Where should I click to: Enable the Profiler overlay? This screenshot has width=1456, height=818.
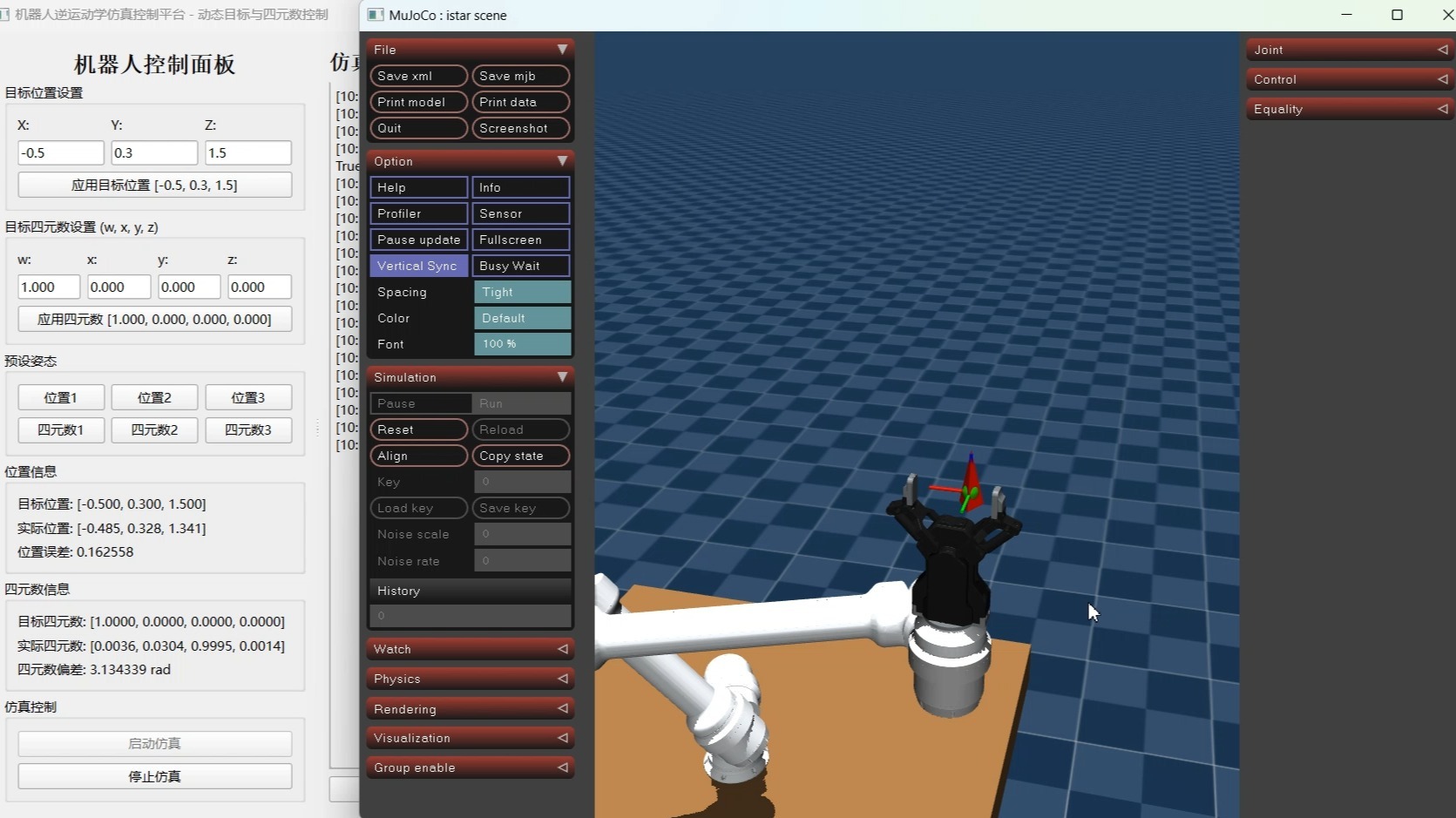coord(418,213)
